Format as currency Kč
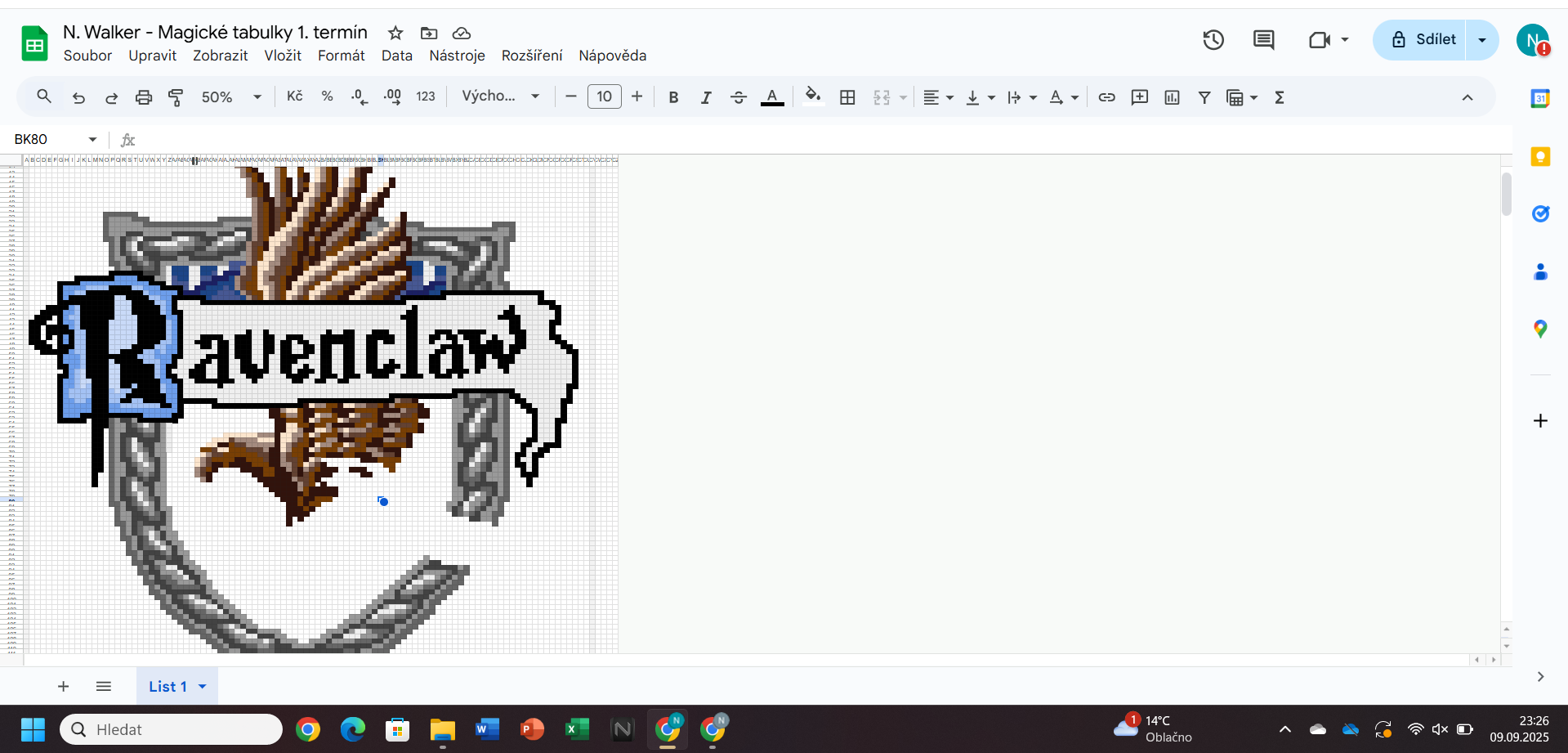The height and width of the screenshot is (753, 1568). (295, 96)
